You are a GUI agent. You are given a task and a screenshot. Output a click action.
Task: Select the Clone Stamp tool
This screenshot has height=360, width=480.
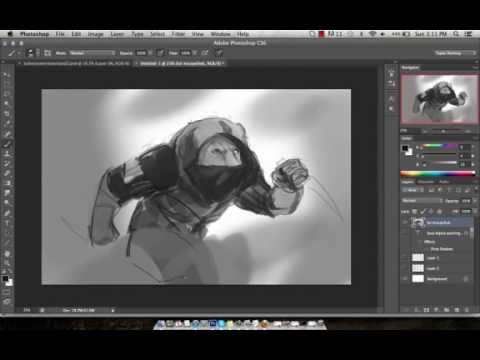(7, 154)
